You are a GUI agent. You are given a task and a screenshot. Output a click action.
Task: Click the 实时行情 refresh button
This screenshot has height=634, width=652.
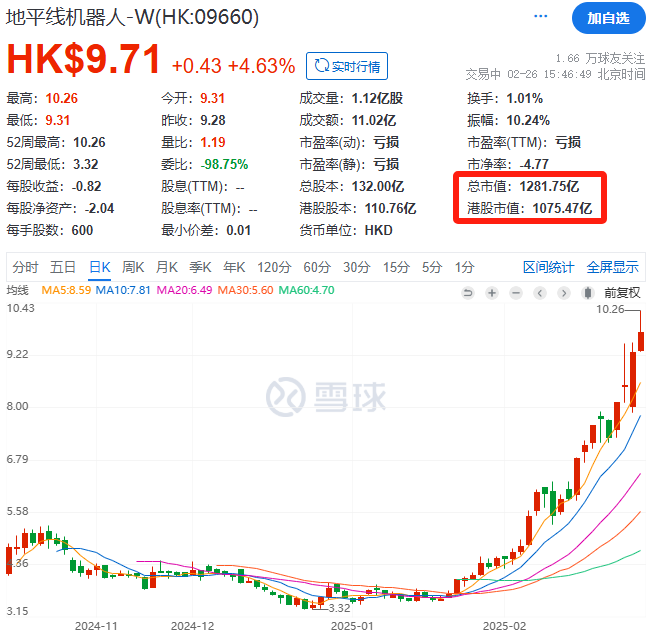click(x=347, y=66)
